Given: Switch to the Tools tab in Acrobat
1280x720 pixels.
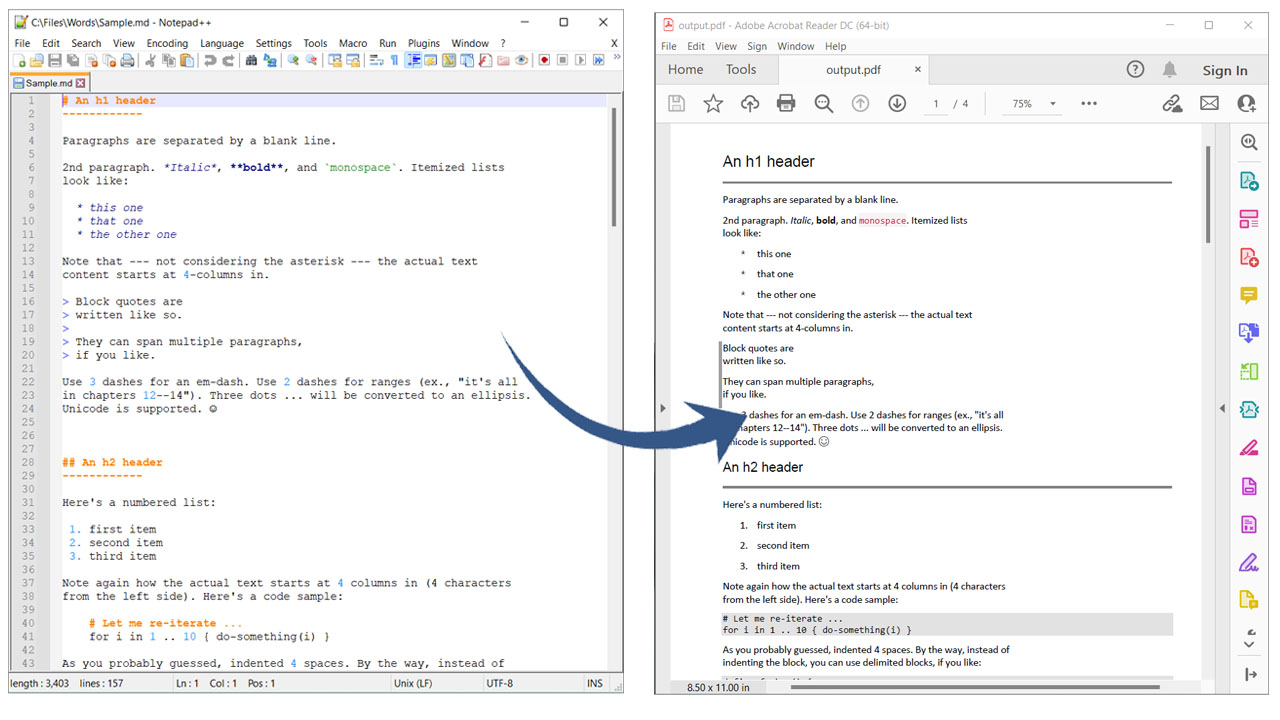Looking at the screenshot, I should click(x=740, y=69).
